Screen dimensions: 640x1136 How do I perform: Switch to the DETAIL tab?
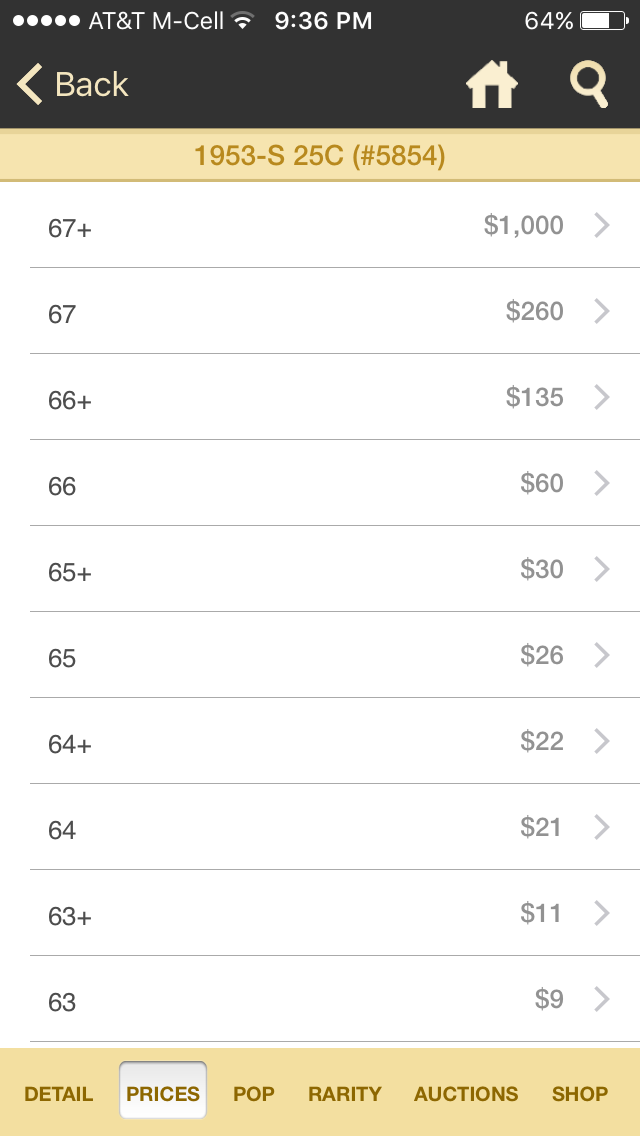(x=59, y=1093)
